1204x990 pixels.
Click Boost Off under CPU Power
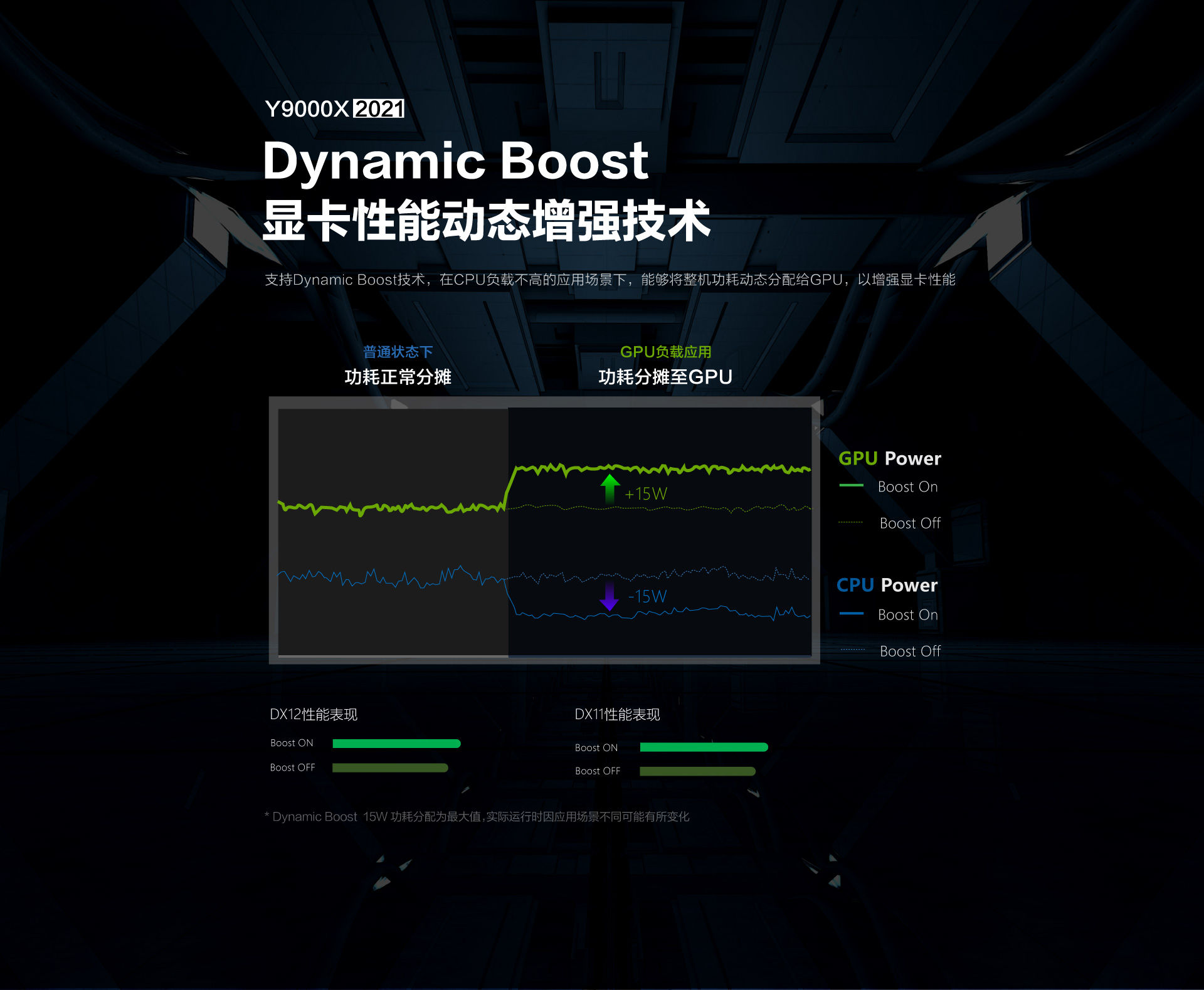pos(911,651)
